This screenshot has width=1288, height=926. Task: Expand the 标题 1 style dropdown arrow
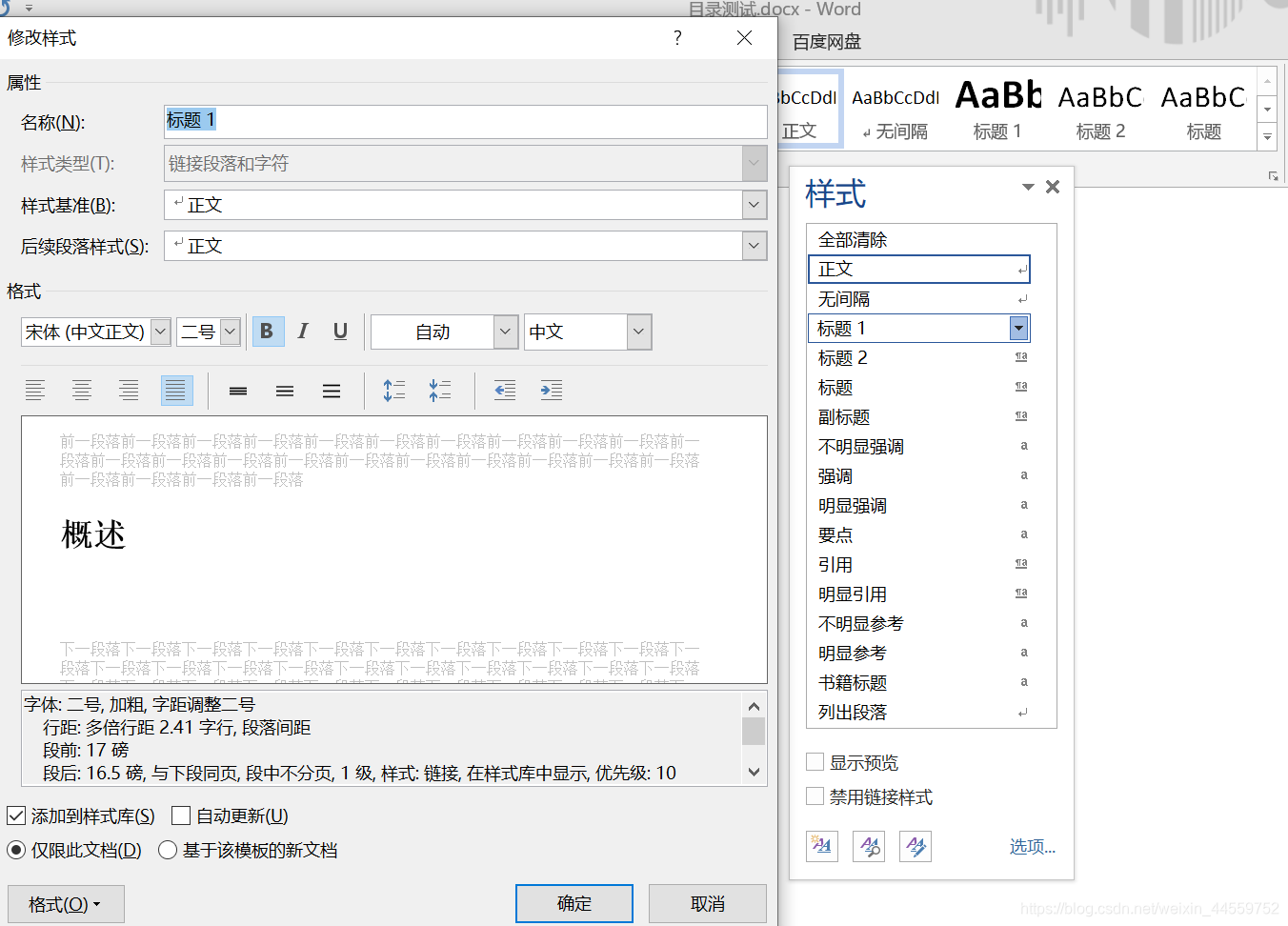point(1018,329)
